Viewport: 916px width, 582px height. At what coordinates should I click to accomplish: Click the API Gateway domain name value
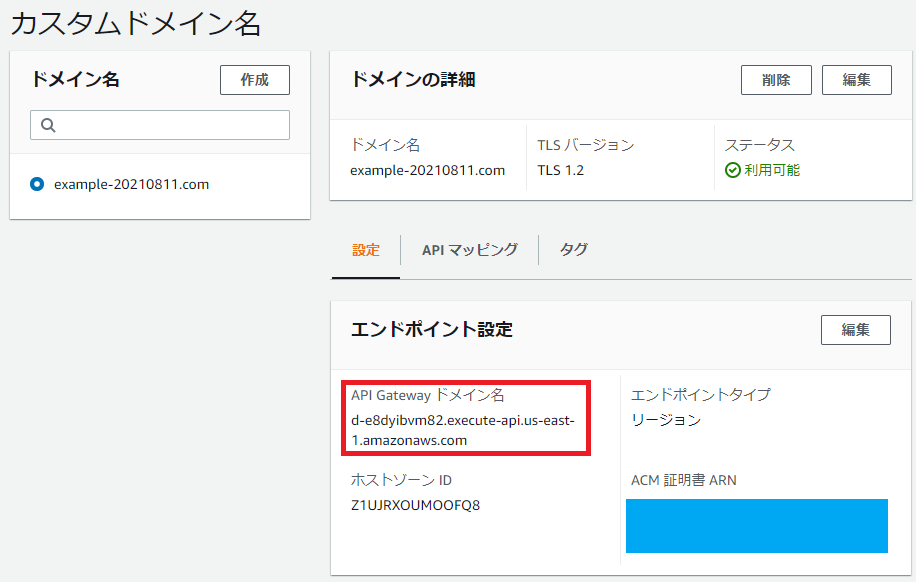click(x=463, y=430)
